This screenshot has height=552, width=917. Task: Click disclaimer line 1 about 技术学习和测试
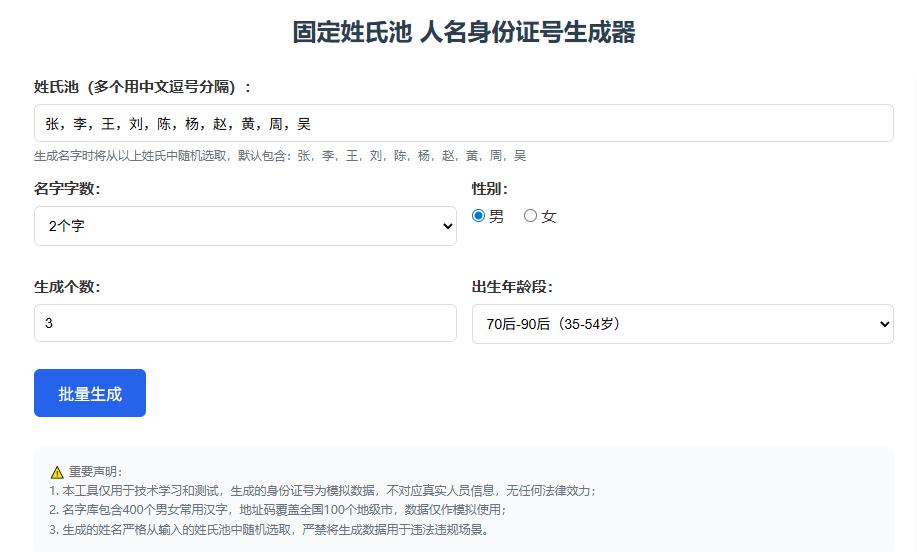pos(323,491)
